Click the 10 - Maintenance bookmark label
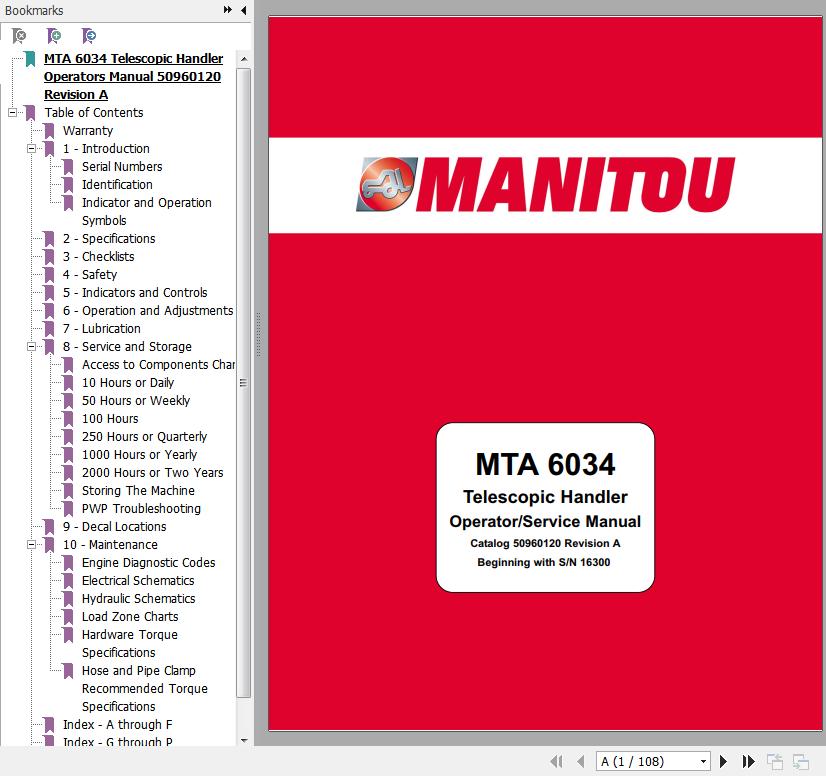This screenshot has height=776, width=826. point(110,545)
